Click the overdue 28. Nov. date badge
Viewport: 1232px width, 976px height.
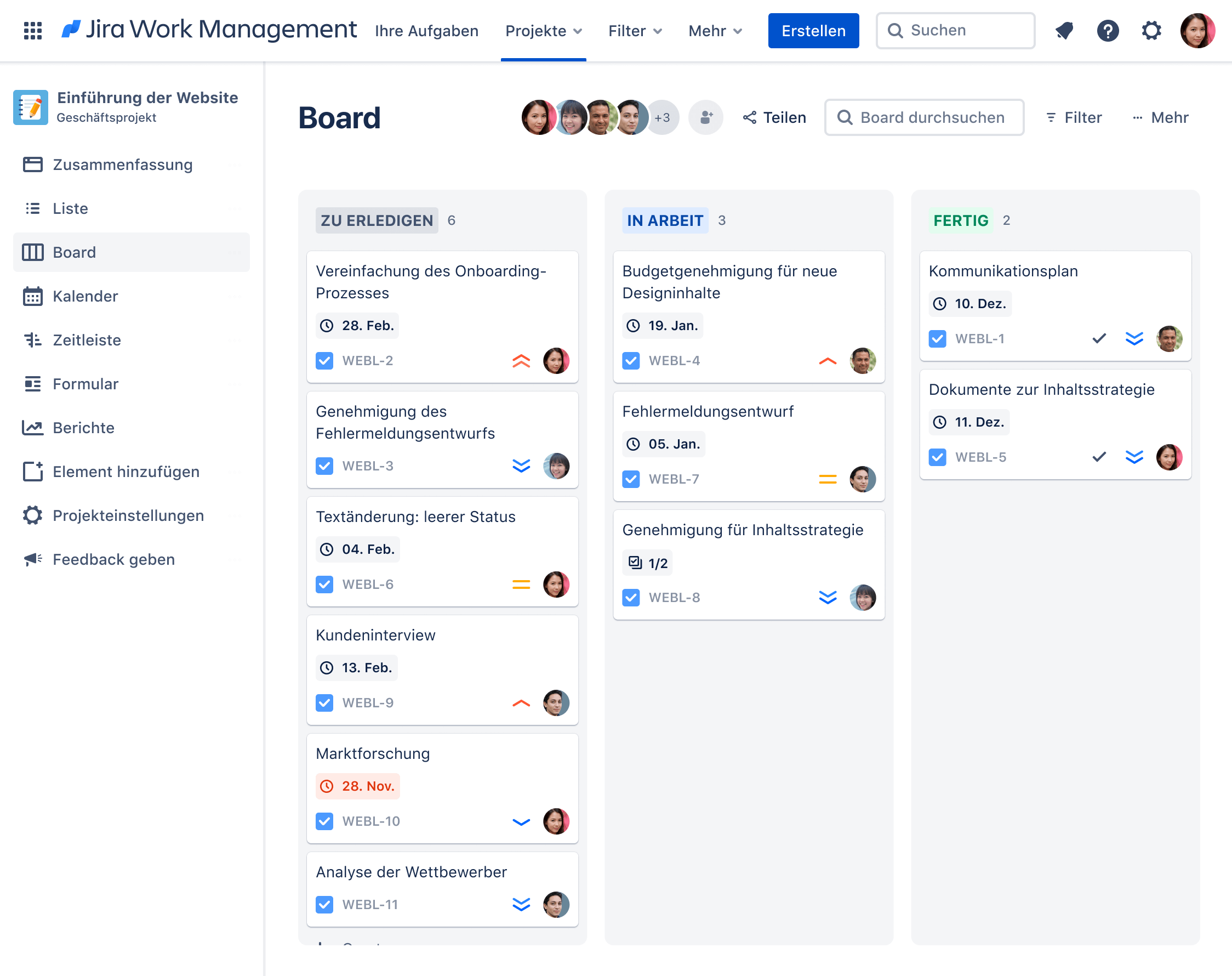(x=358, y=786)
